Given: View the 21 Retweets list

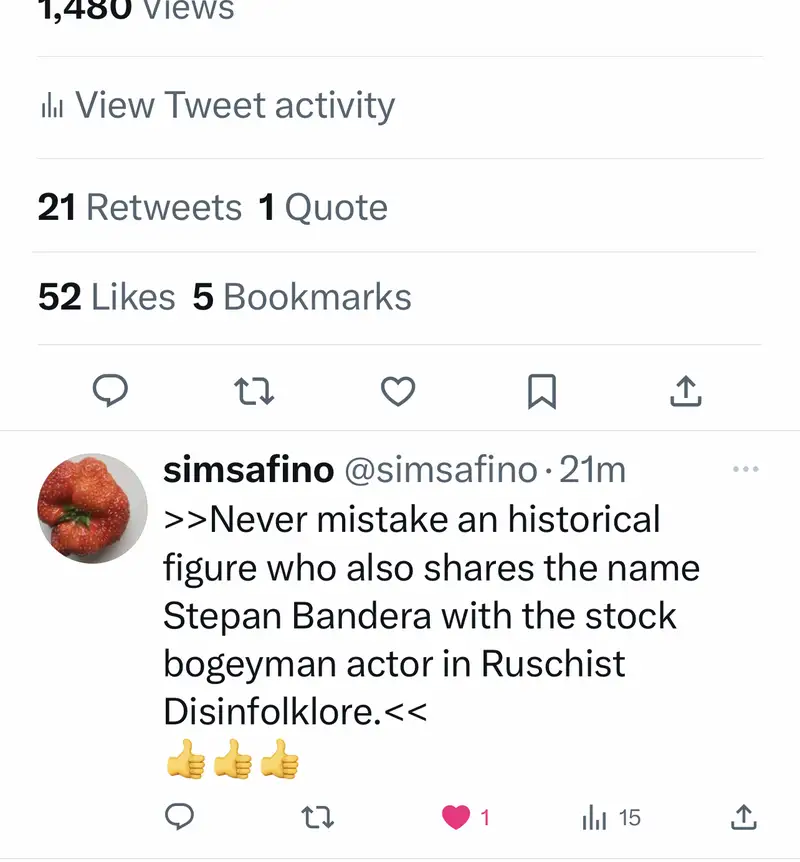Looking at the screenshot, I should (140, 207).
